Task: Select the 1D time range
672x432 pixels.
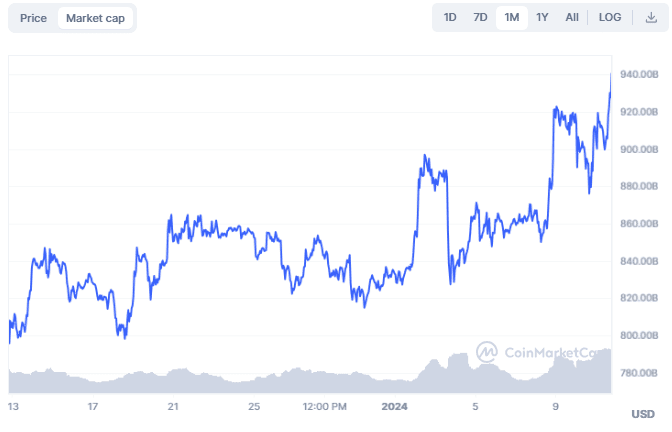Action: (450, 17)
